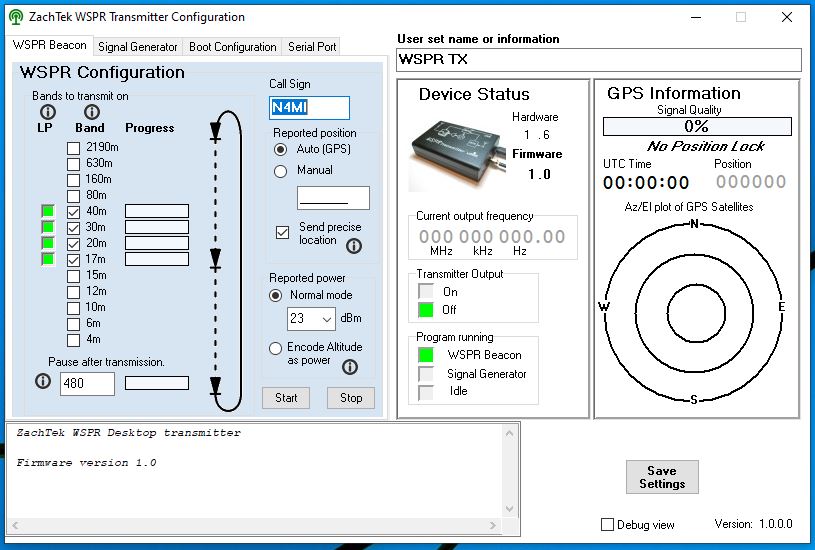This screenshot has height=550, width=815.
Task: Select Normal mode reported power
Action: [275, 296]
